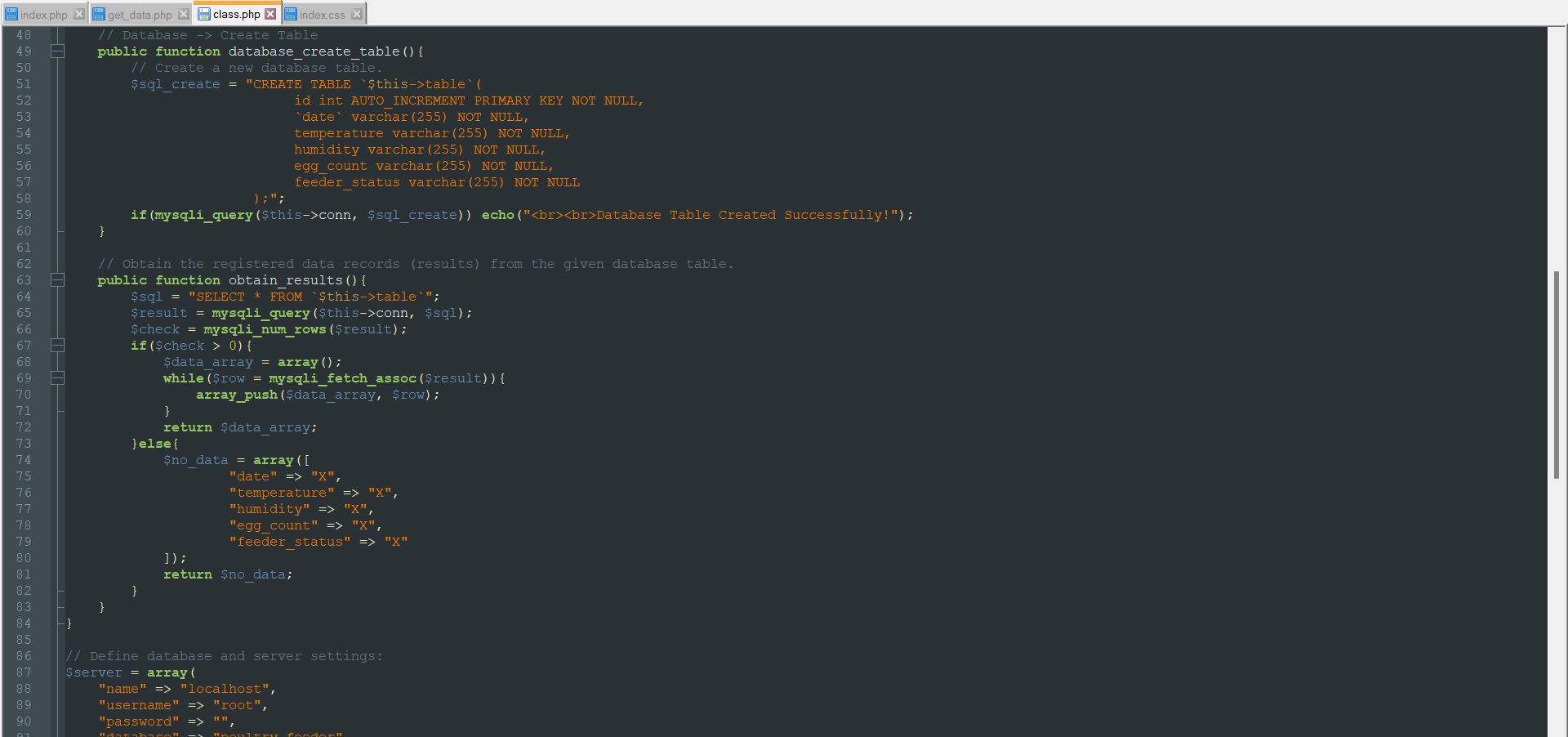This screenshot has height=737, width=1568.
Task: Switch to the get_data.php tab
Action: point(140,15)
